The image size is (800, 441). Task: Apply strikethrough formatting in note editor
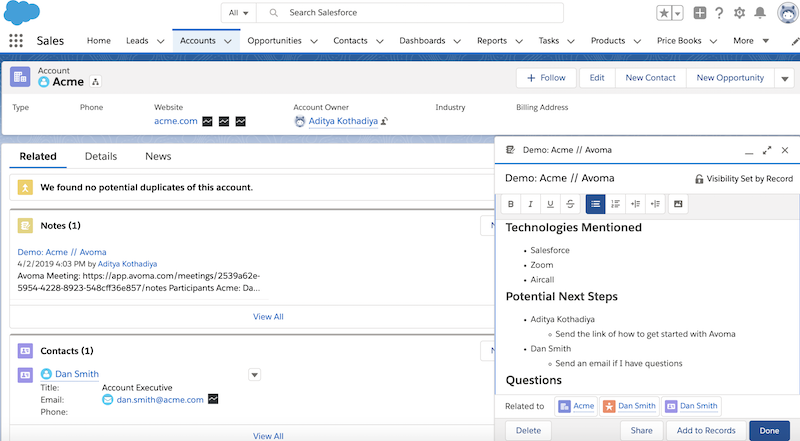click(x=570, y=204)
